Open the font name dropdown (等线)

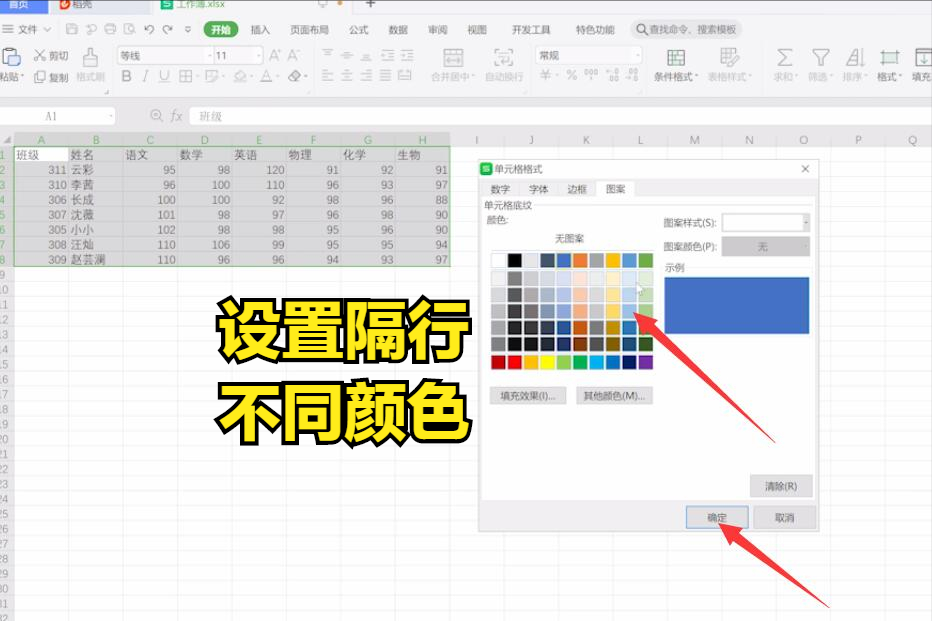pos(209,55)
